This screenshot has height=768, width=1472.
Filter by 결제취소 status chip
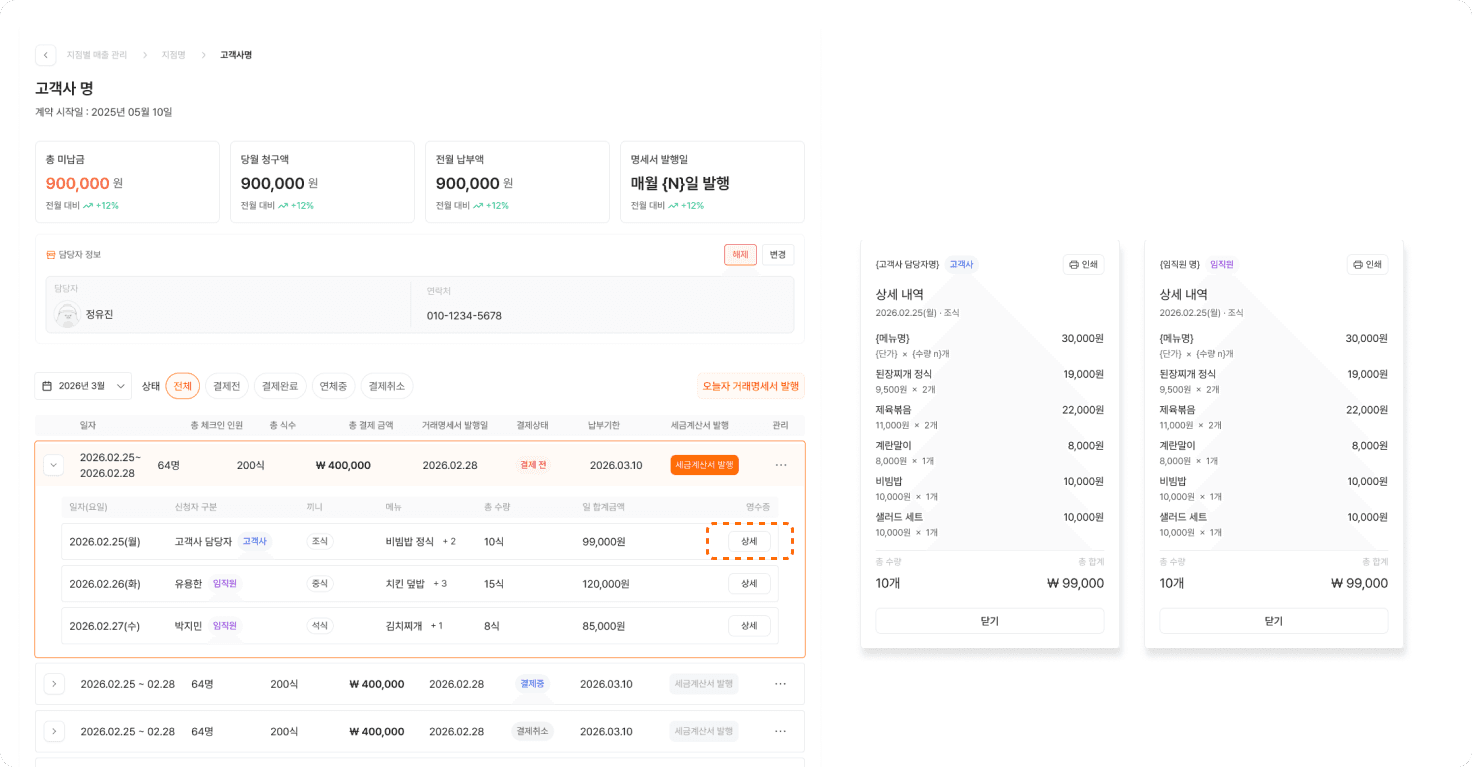coord(386,386)
